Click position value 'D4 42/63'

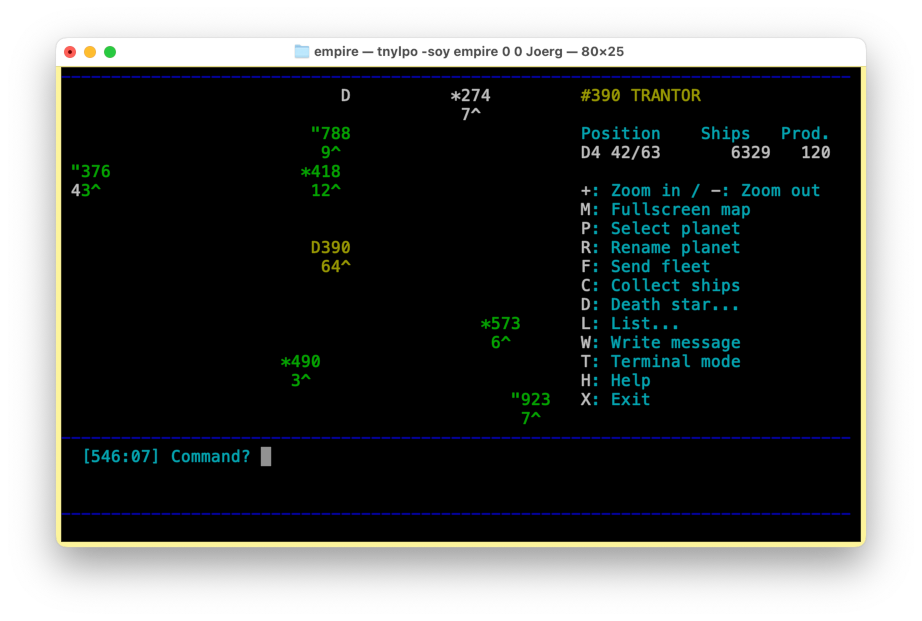tap(620, 152)
